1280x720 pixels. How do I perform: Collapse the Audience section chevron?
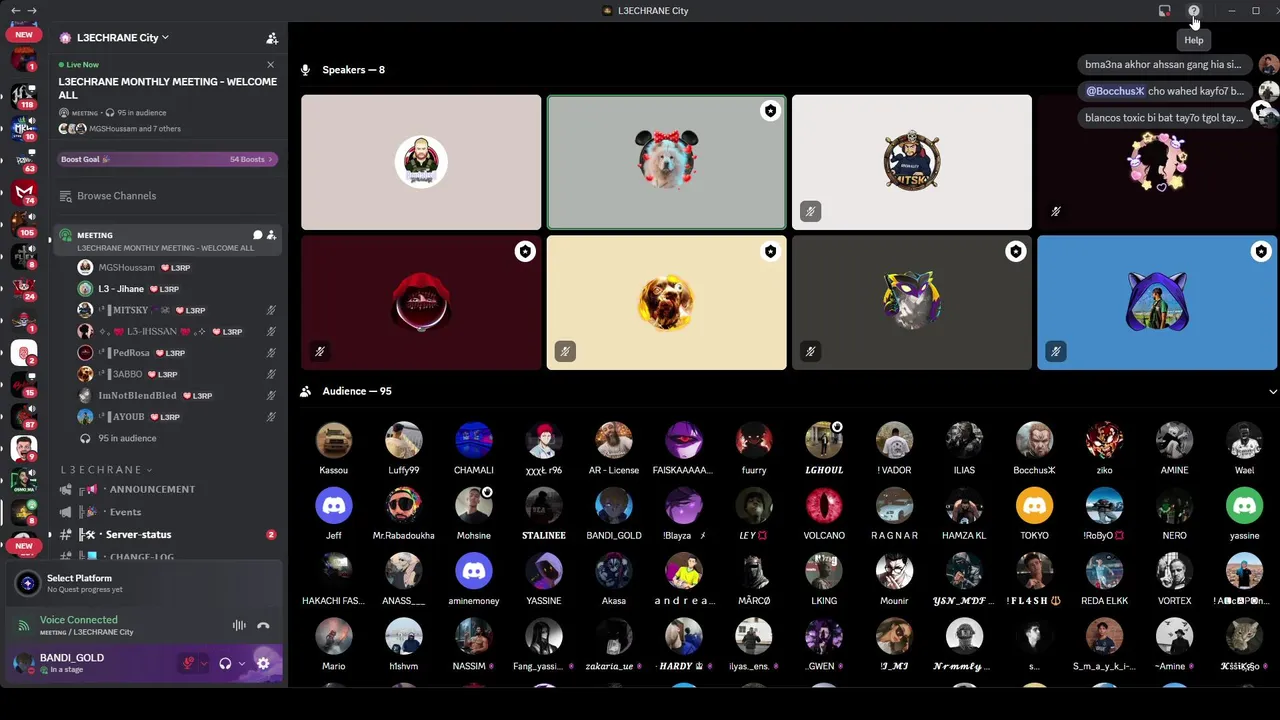pyautogui.click(x=1273, y=392)
